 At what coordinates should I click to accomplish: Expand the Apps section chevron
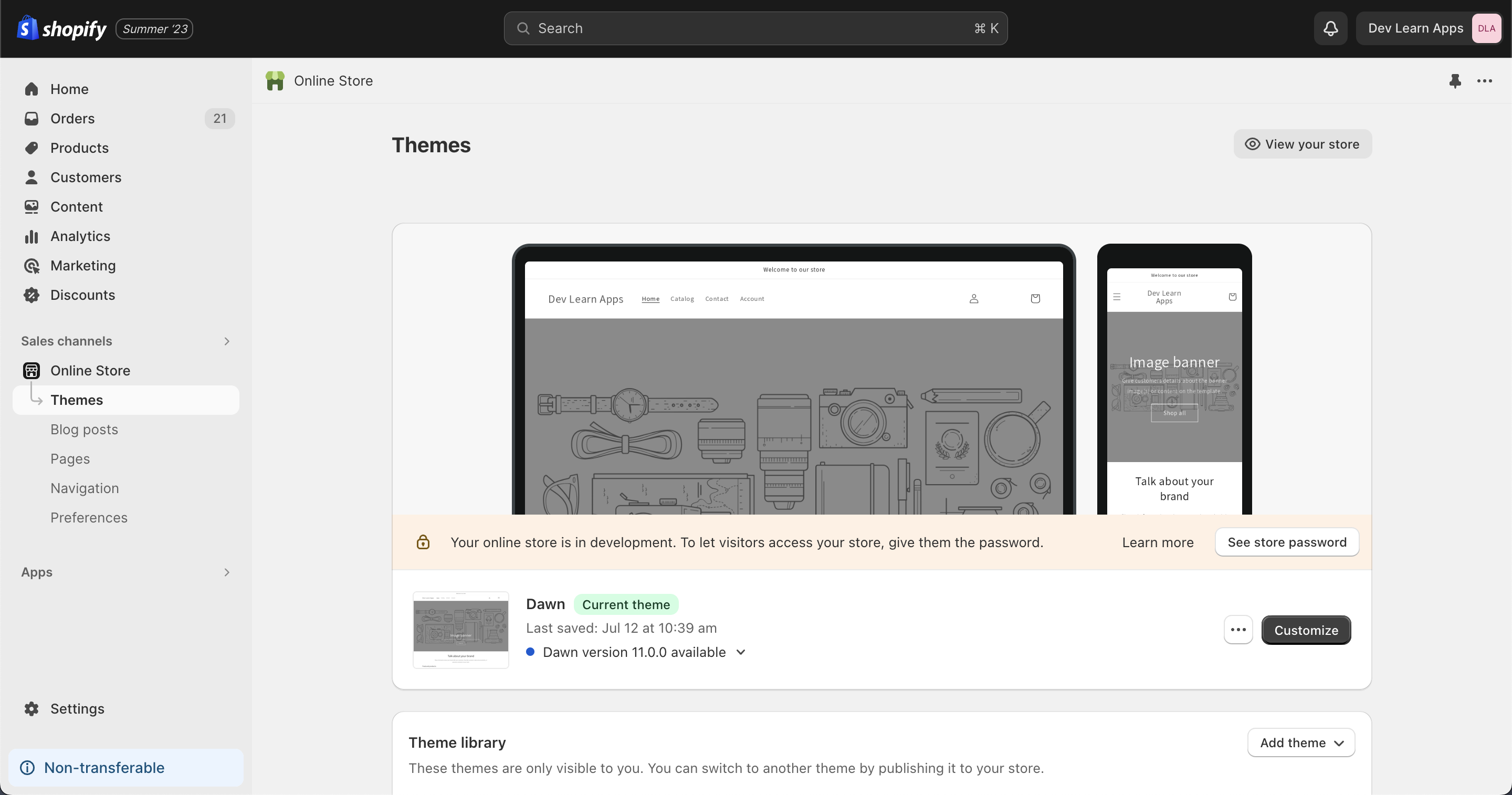click(x=227, y=572)
